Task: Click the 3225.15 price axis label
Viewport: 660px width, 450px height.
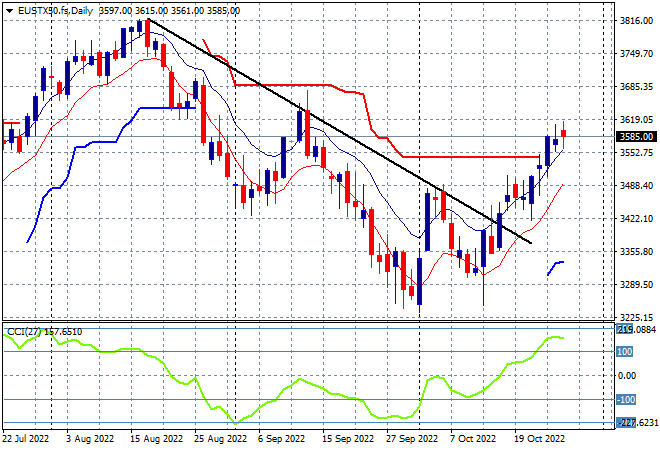Action: pos(636,318)
